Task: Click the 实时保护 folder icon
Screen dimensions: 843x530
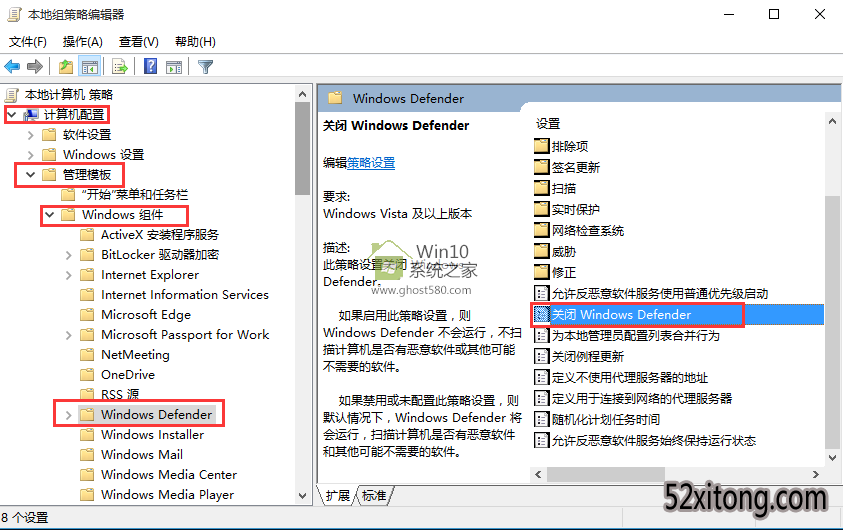Action: tap(541, 209)
